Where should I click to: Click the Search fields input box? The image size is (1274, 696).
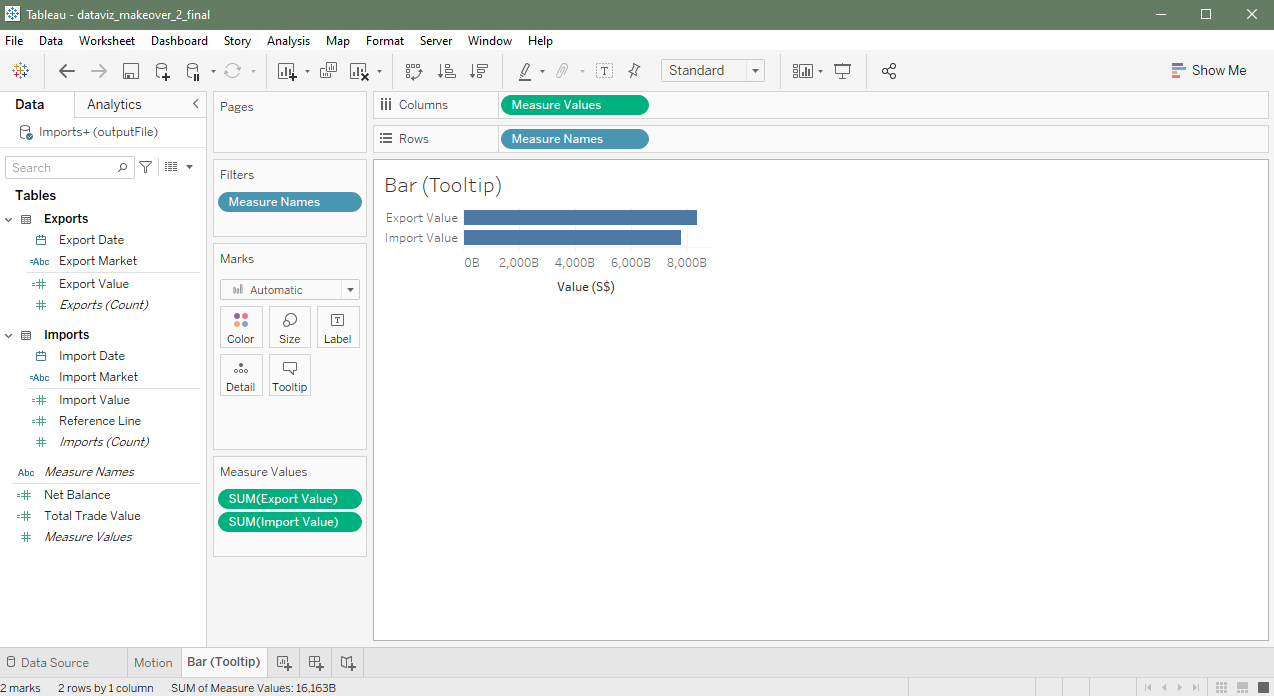point(62,168)
